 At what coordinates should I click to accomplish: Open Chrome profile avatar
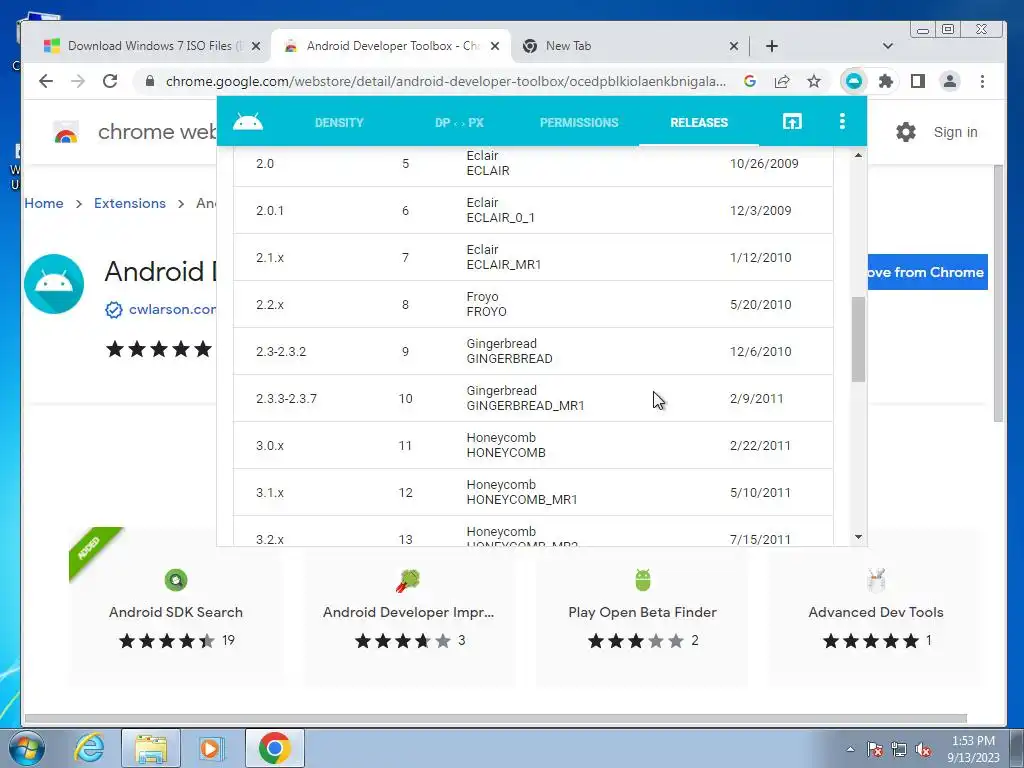(950, 82)
